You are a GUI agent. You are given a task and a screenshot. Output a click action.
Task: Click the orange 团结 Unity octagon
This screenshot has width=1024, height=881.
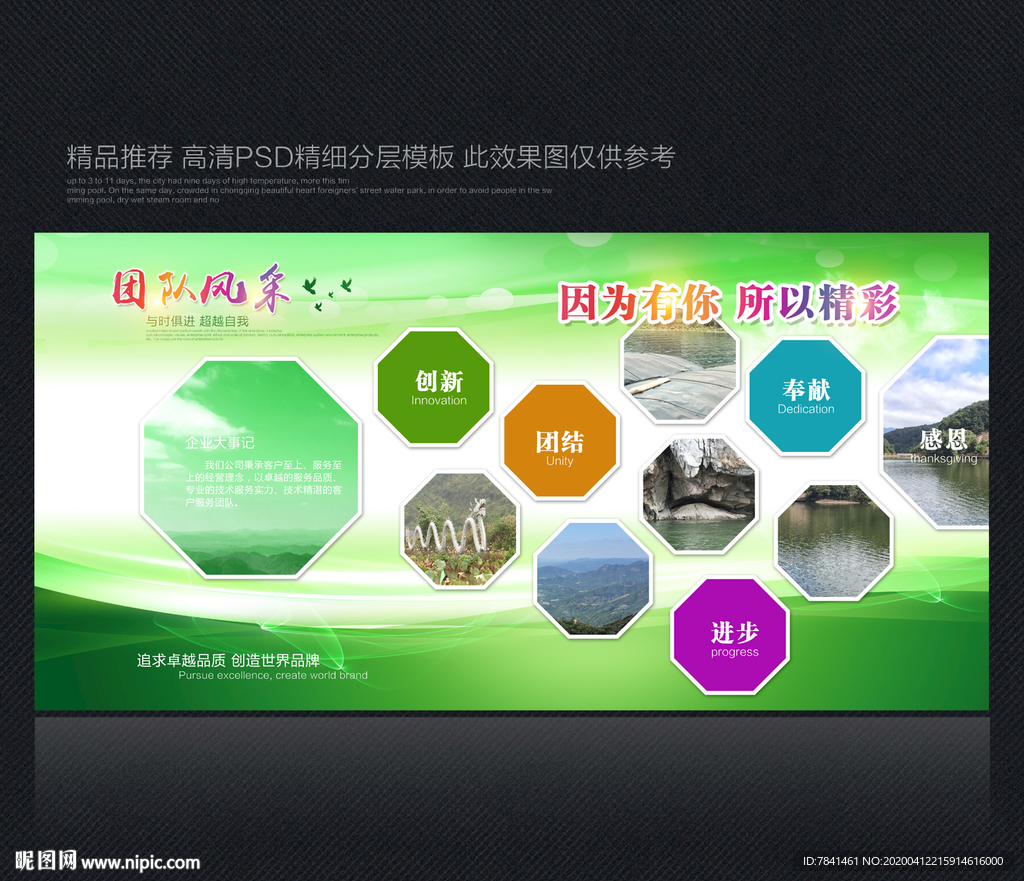(x=560, y=441)
